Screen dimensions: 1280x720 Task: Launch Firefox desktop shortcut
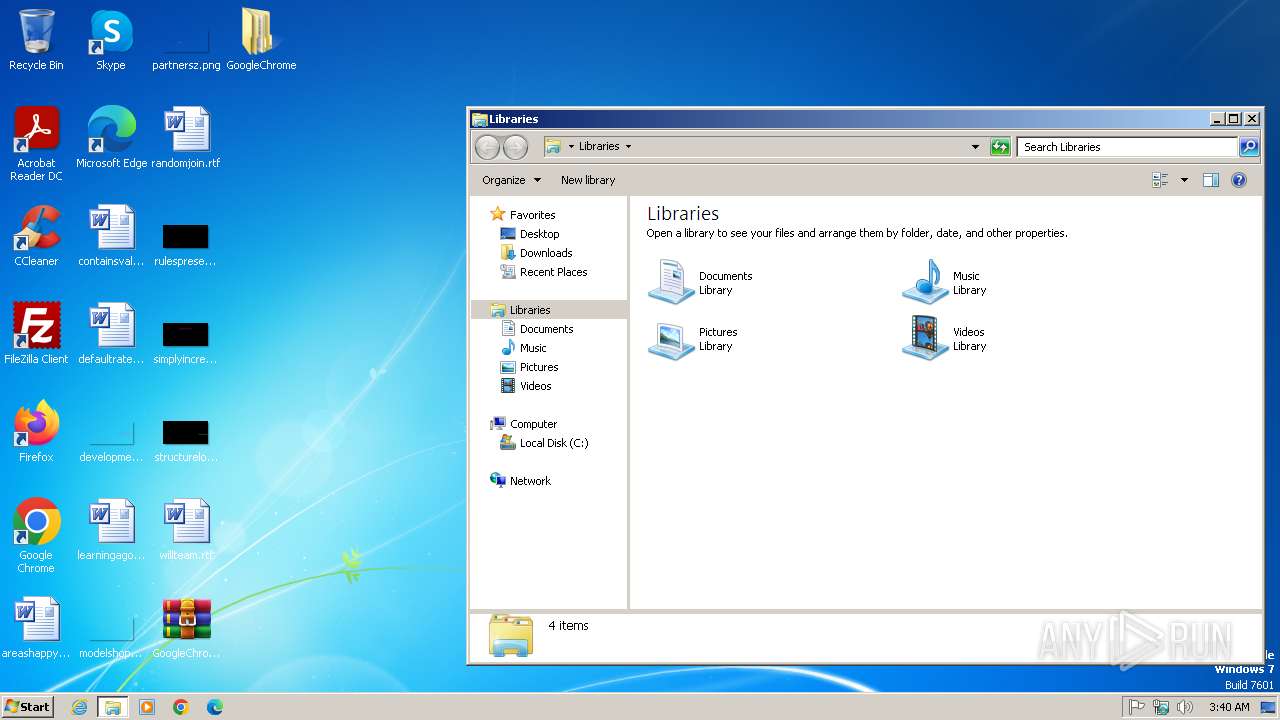pos(36,432)
